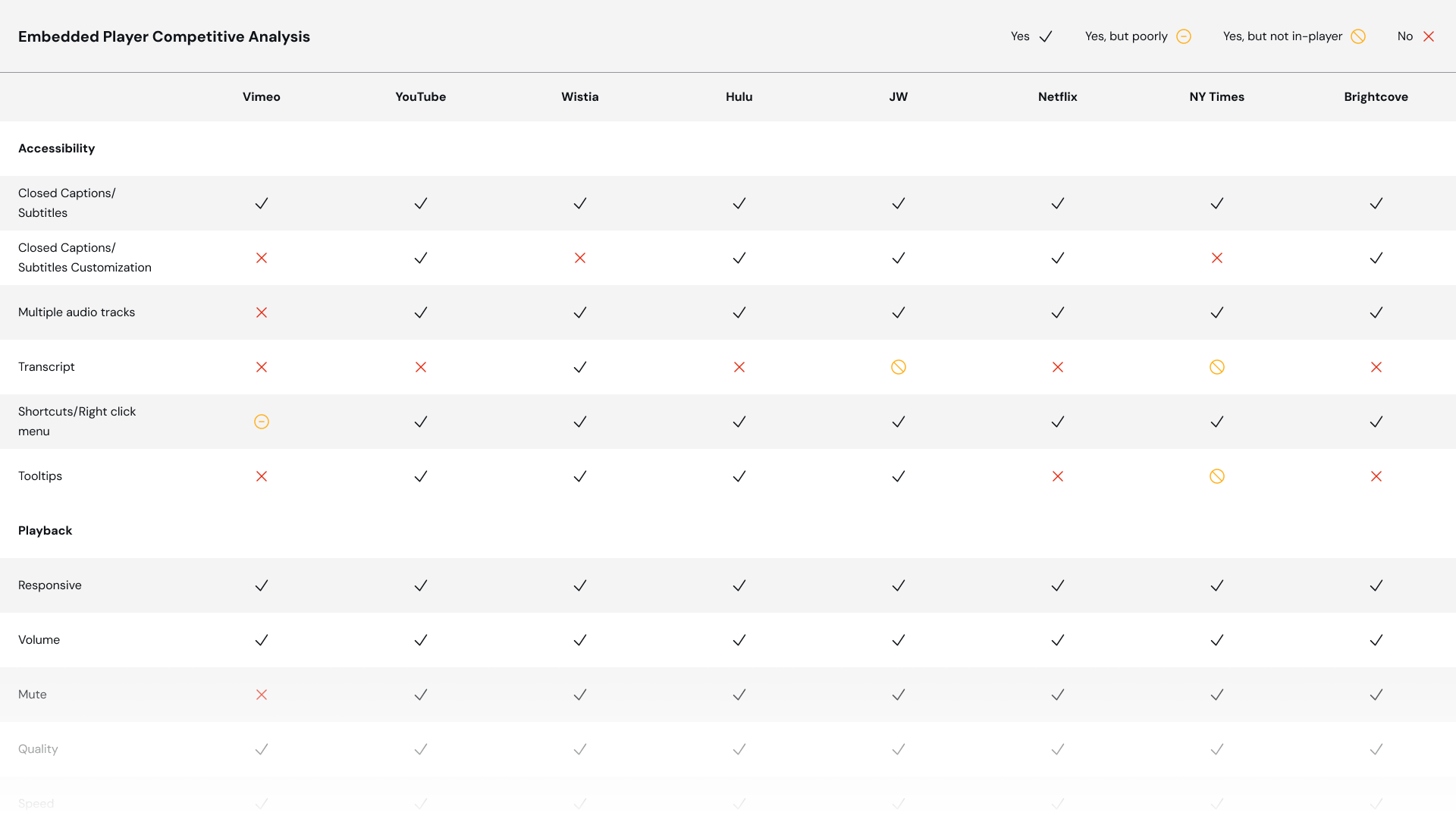The height and width of the screenshot is (819, 1456).
Task: Click Brightcove Transcript red X icon
Action: pos(1376,367)
